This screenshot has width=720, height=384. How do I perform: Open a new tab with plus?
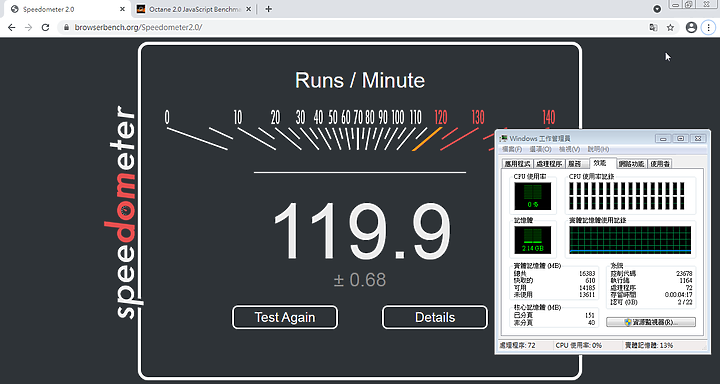pyautogui.click(x=269, y=9)
